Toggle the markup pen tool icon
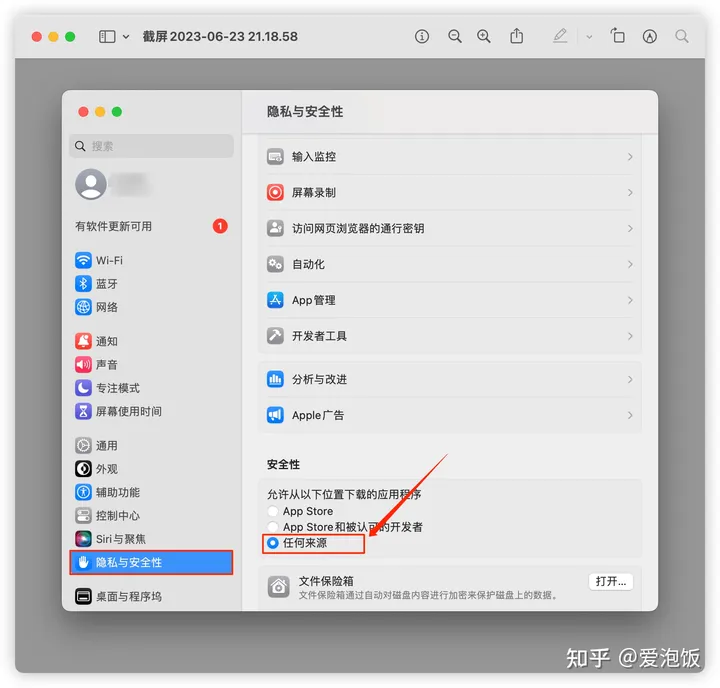 click(560, 36)
